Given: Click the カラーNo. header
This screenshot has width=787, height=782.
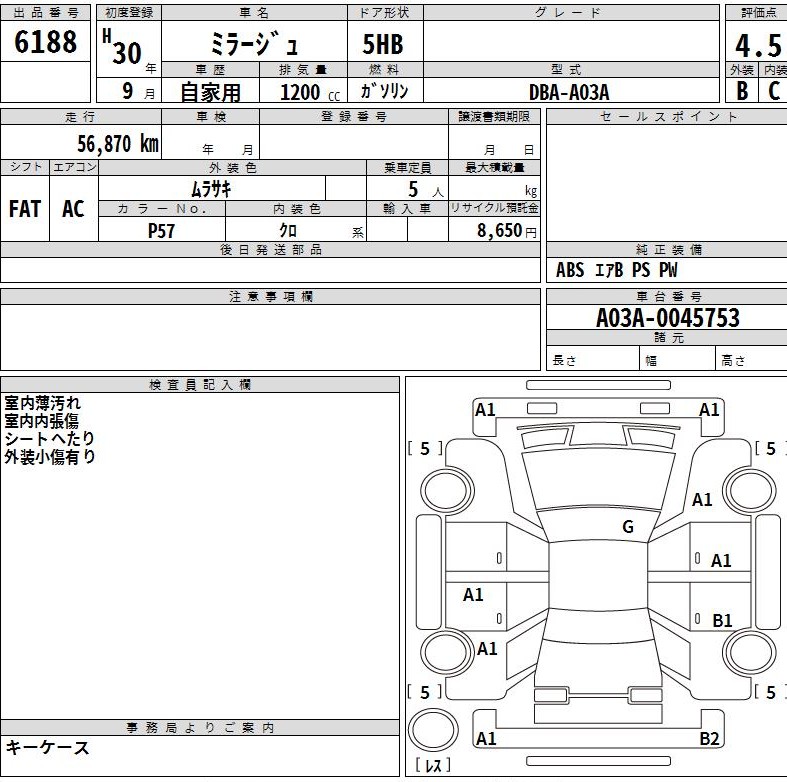Looking at the screenshot, I should (162, 208).
